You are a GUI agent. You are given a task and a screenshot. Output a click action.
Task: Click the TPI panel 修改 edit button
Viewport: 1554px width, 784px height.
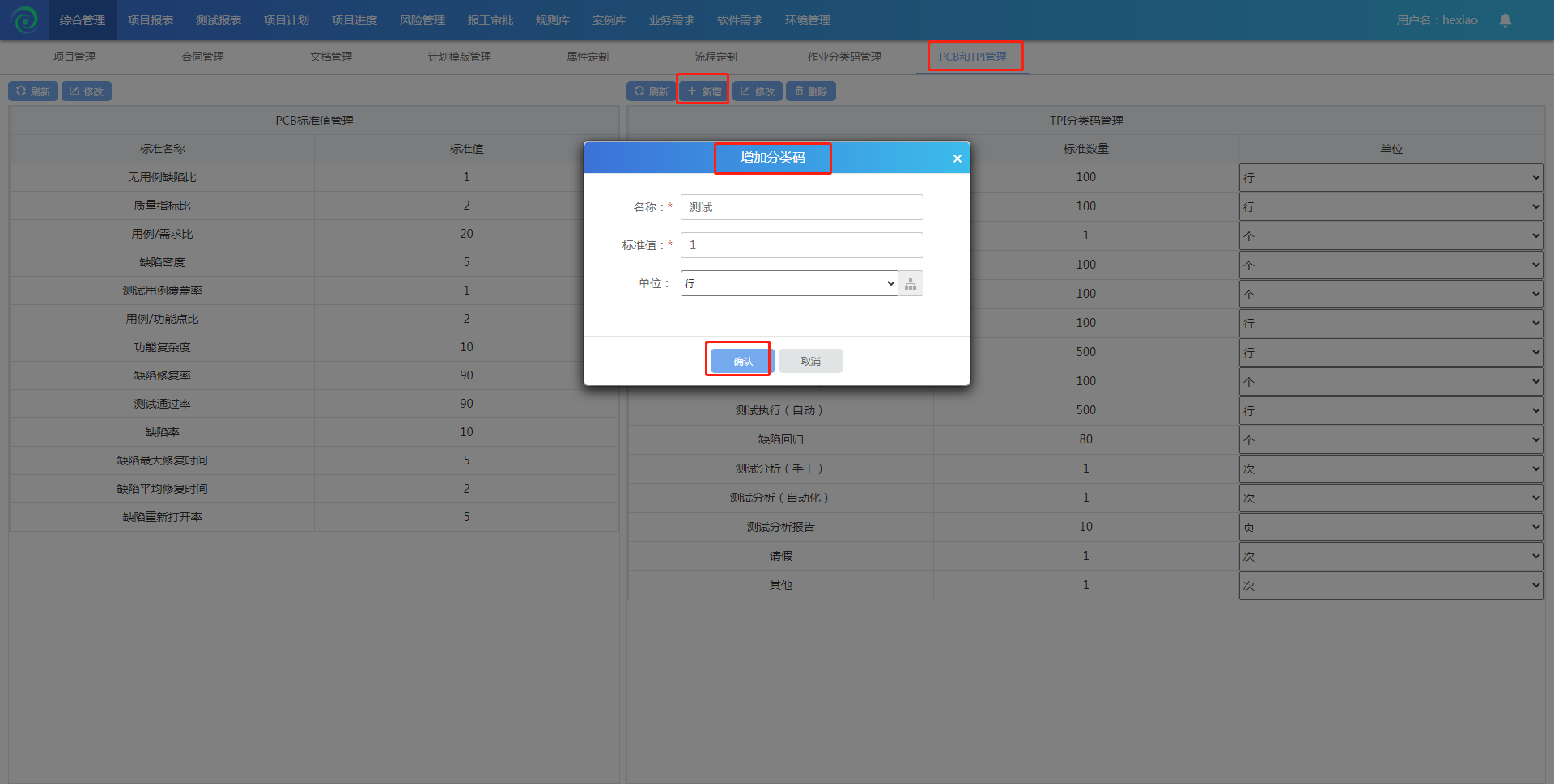coord(758,91)
